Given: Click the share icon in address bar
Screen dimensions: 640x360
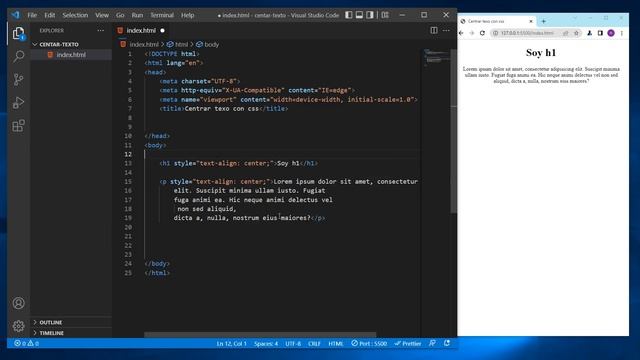Looking at the screenshot, I should pyautogui.click(x=566, y=33).
